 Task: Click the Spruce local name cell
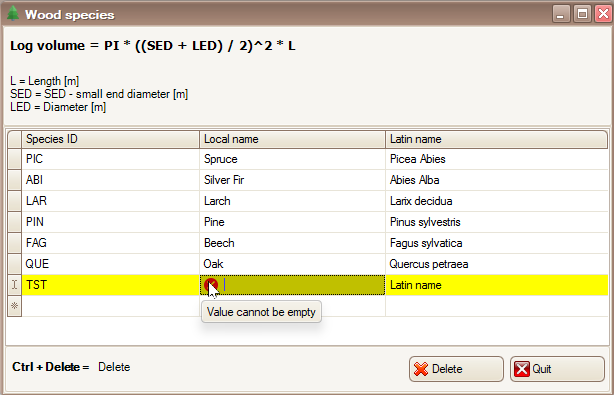point(293,159)
